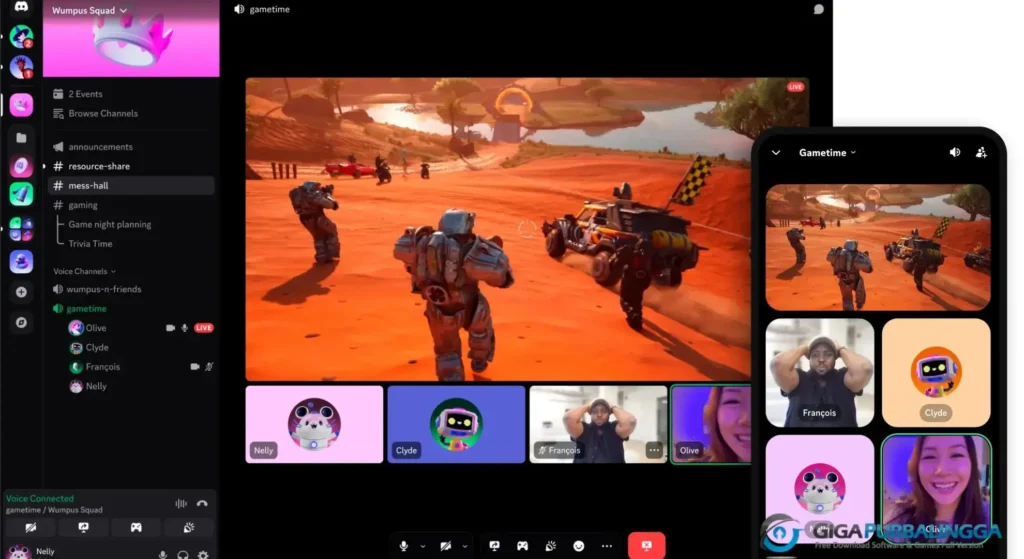Open user settings via the gear icon

203,554
